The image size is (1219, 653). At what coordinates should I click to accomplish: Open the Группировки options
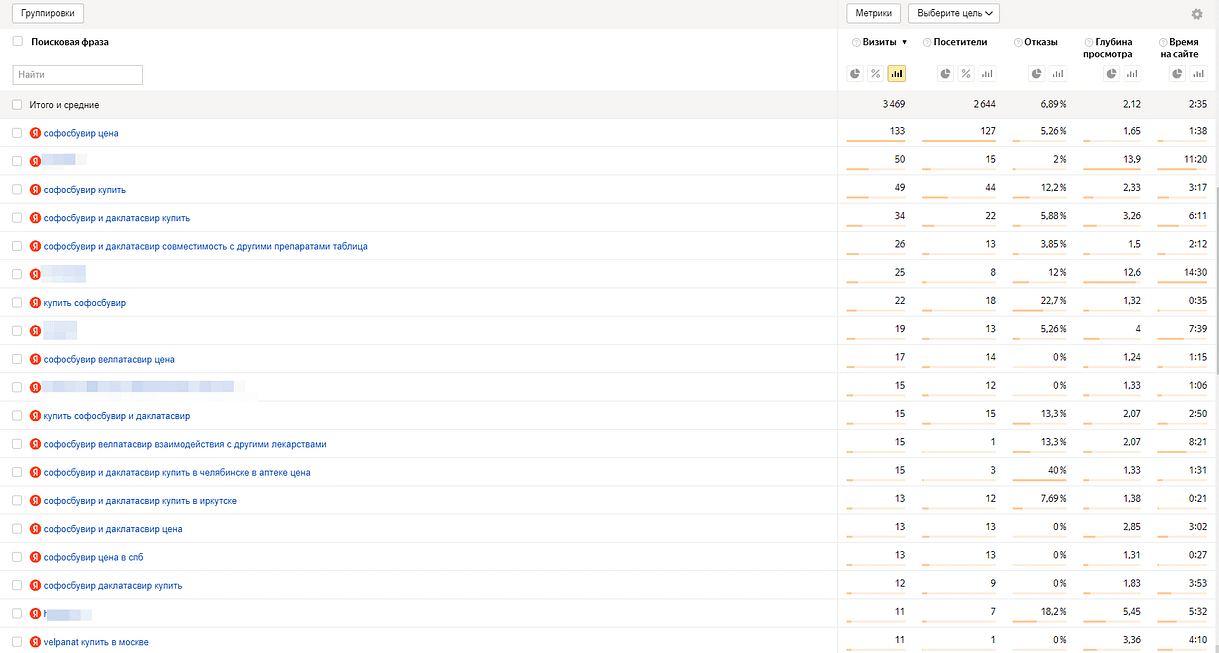click(x=47, y=13)
